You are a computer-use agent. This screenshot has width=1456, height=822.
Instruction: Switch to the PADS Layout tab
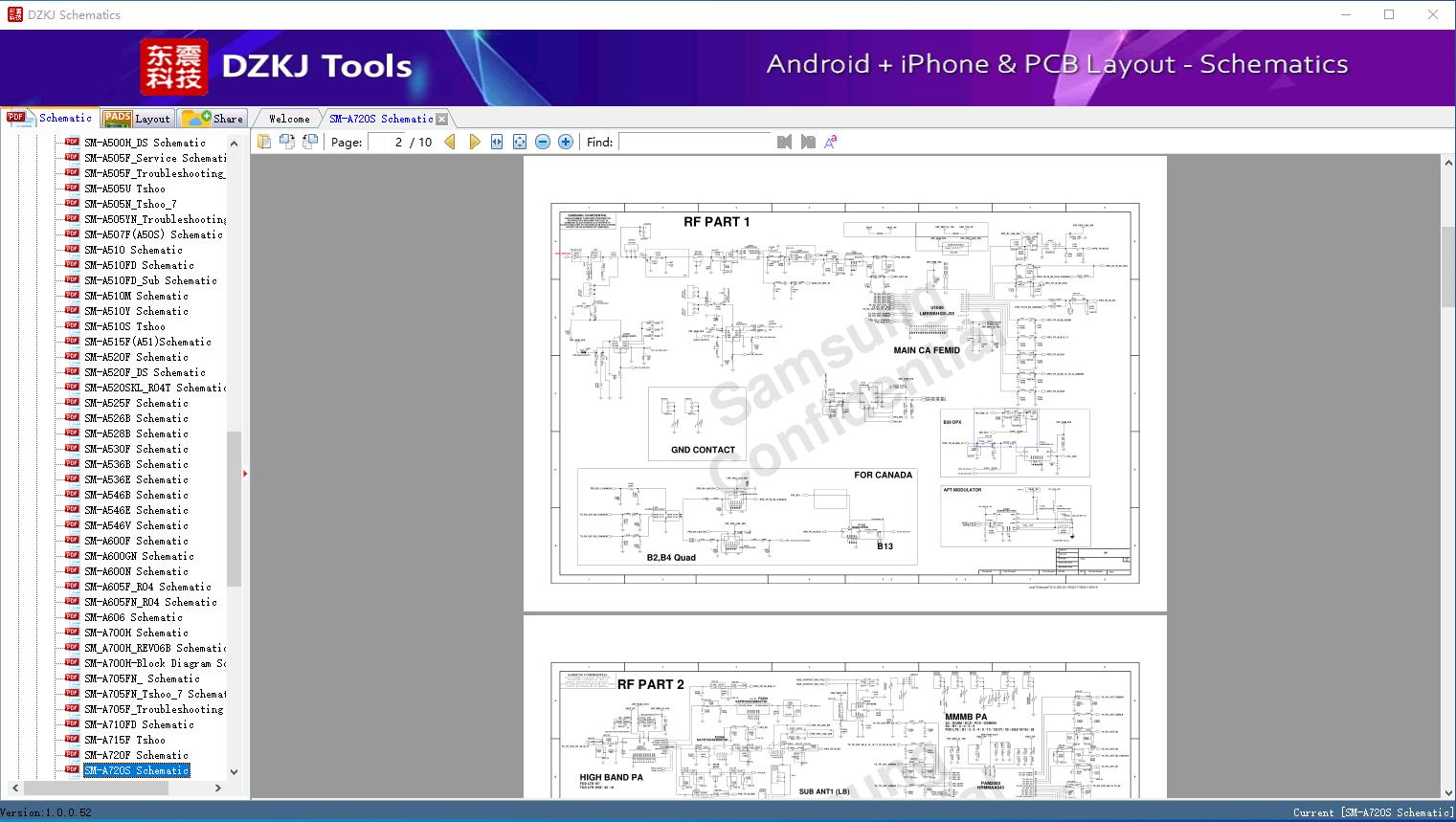tap(137, 119)
